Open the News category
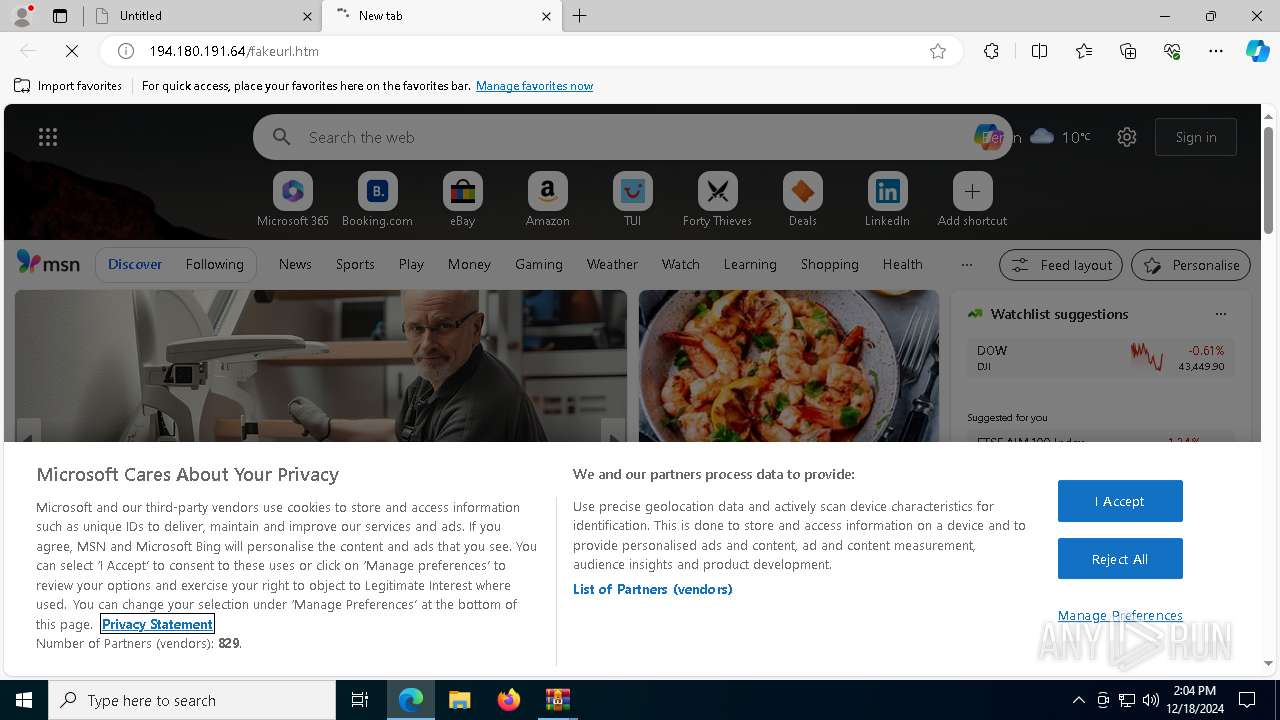The image size is (1280, 720). pos(295,264)
